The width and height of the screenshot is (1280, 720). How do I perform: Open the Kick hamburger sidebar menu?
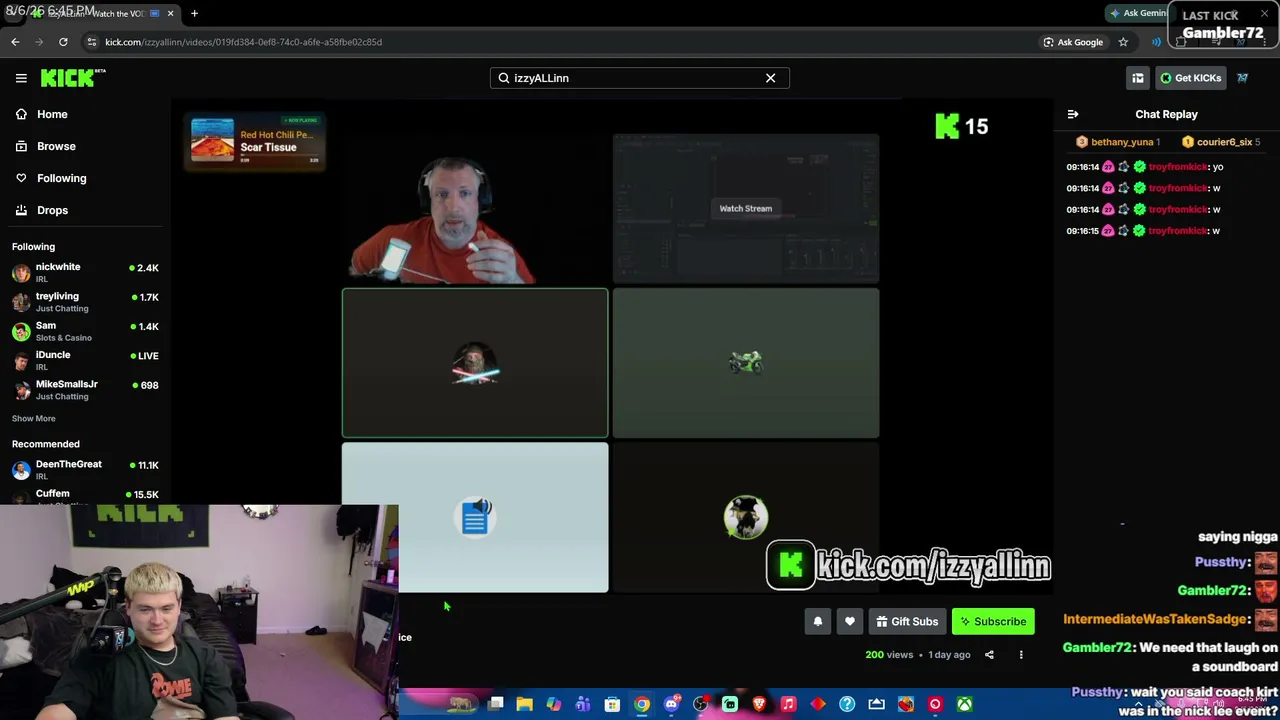(x=21, y=78)
